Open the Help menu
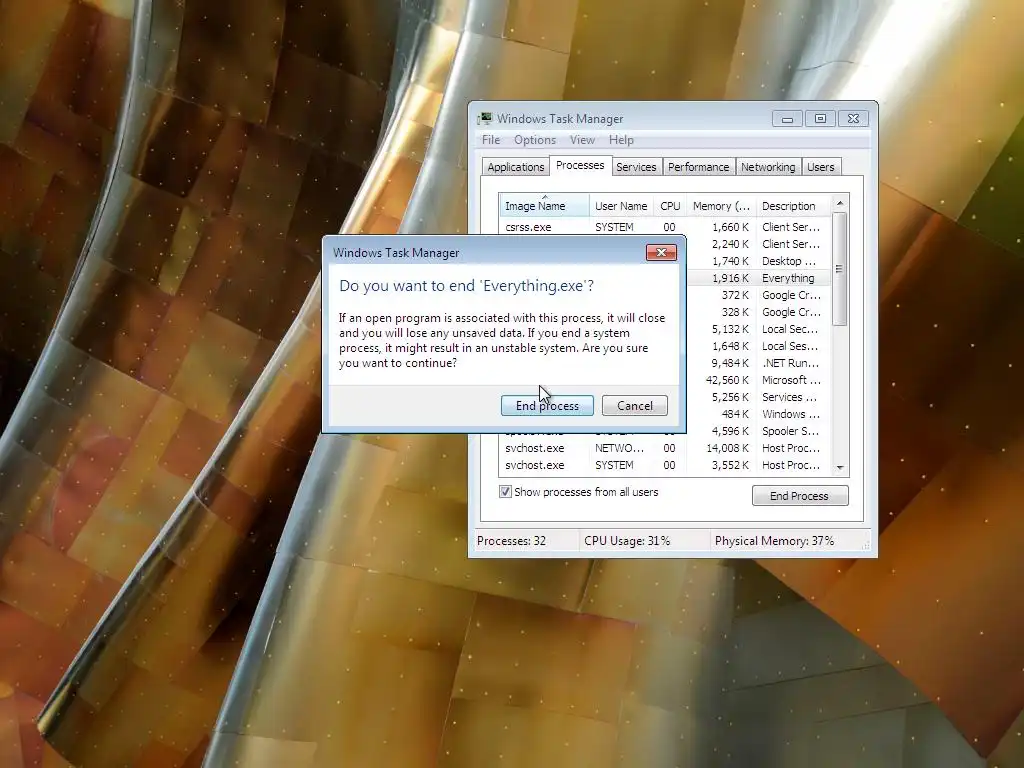Image resolution: width=1024 pixels, height=768 pixels. pos(621,140)
